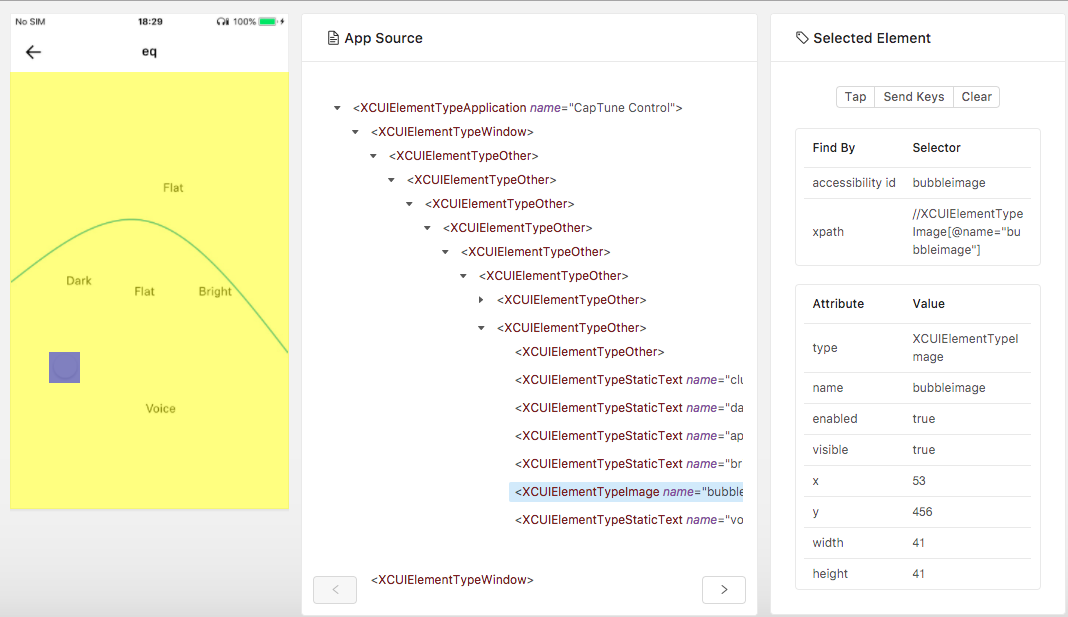Expand the collapsed XCUIElementTypeOther node
Viewport: 1068px width, 617px height.
tap(481, 299)
